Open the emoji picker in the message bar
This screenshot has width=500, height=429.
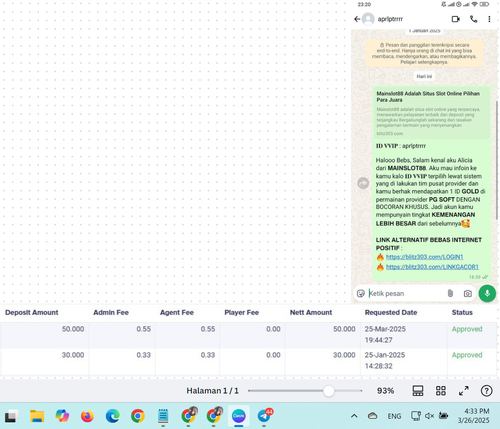[x=361, y=293]
